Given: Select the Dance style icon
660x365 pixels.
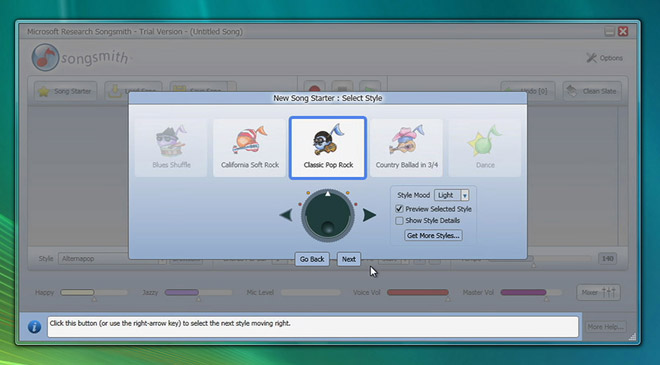Looking at the screenshot, I should 485,148.
